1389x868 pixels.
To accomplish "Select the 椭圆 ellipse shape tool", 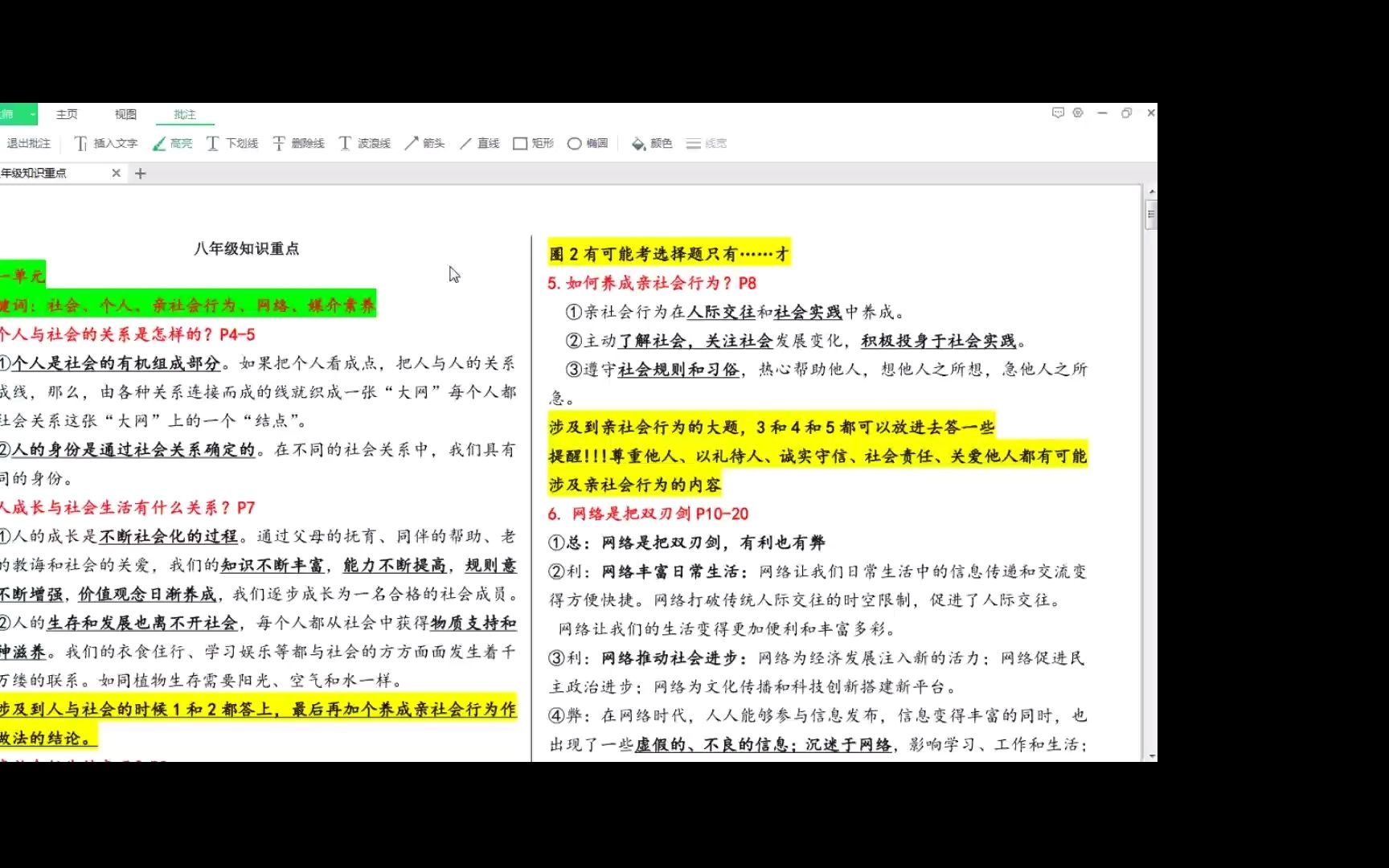I will [588, 143].
